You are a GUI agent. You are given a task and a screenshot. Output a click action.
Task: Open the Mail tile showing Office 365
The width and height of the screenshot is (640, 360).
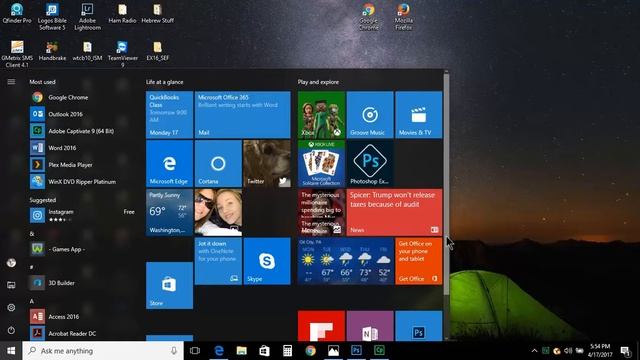[243, 115]
